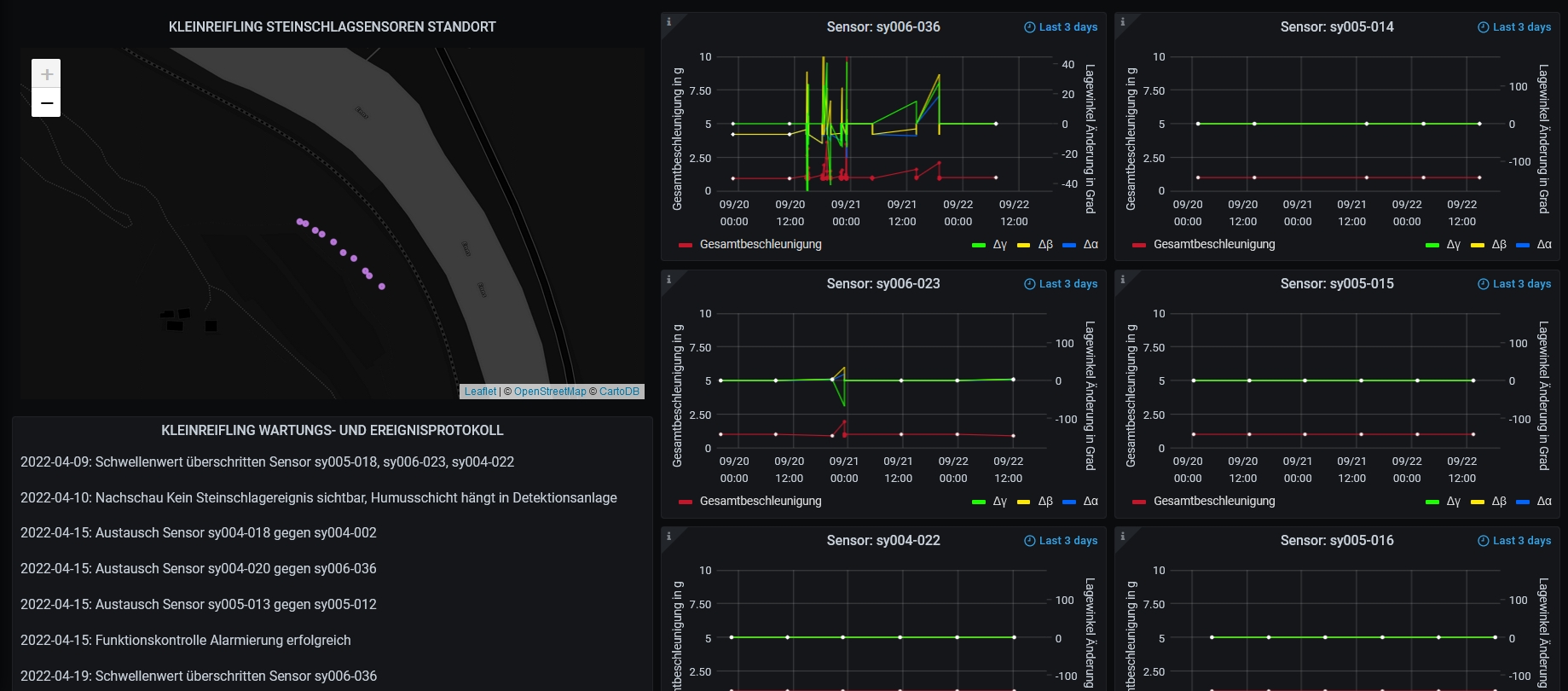Image resolution: width=1568 pixels, height=691 pixels.
Task: Open panel menu from title Sensor: sy006-023
Action: coord(883,284)
